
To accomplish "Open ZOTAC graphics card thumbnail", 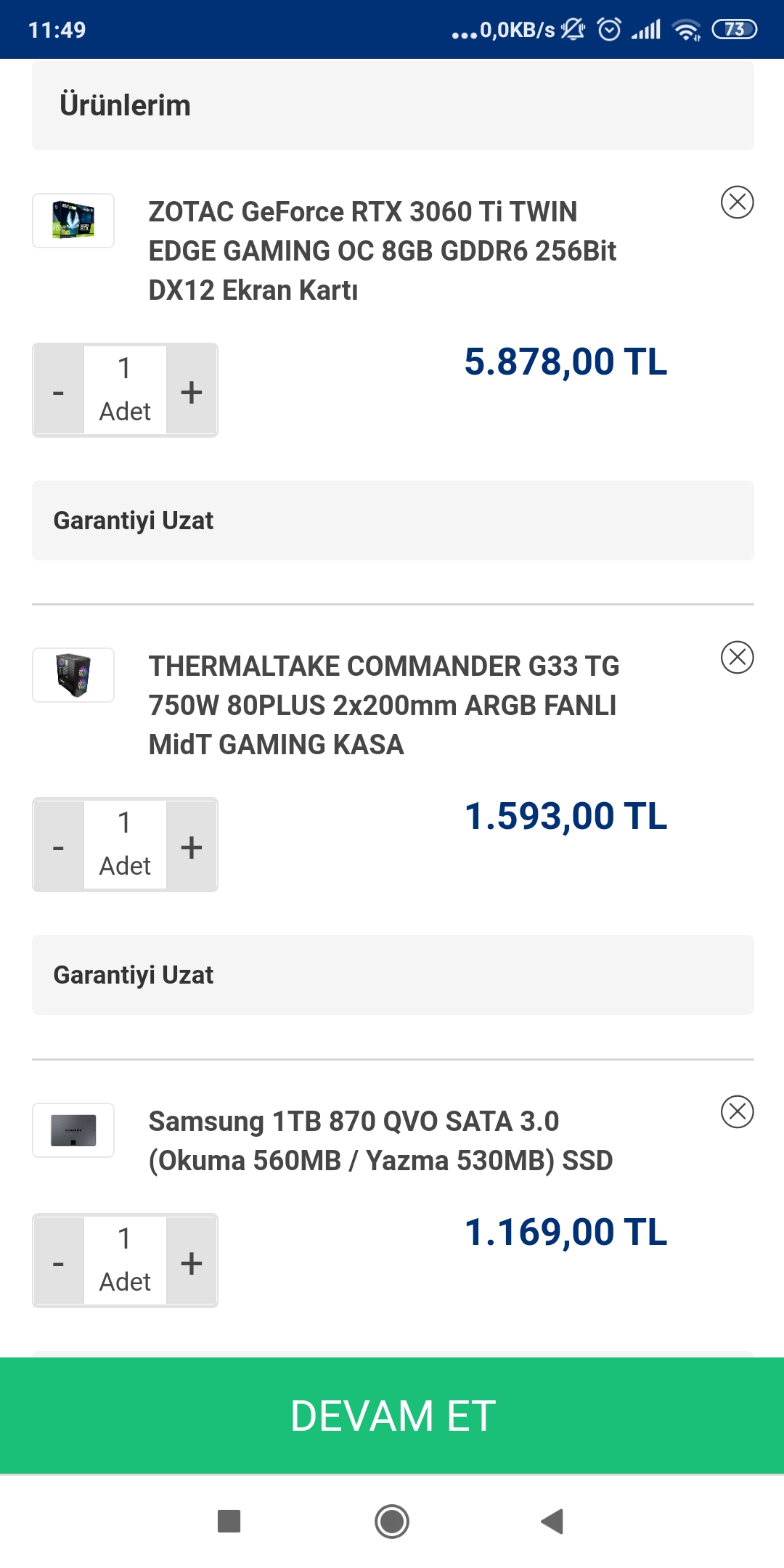I will (x=73, y=221).
